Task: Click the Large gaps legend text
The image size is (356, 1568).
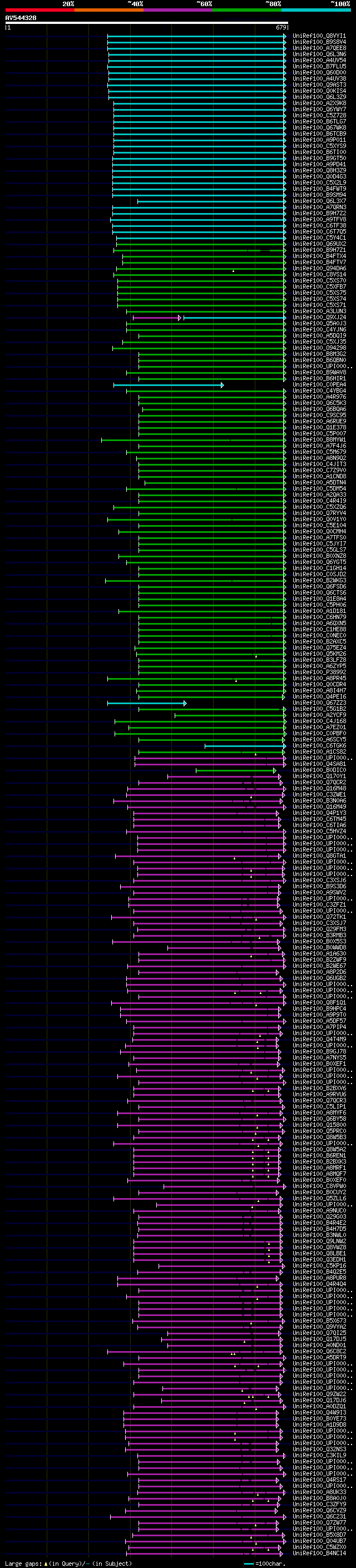Action: (68, 1563)
